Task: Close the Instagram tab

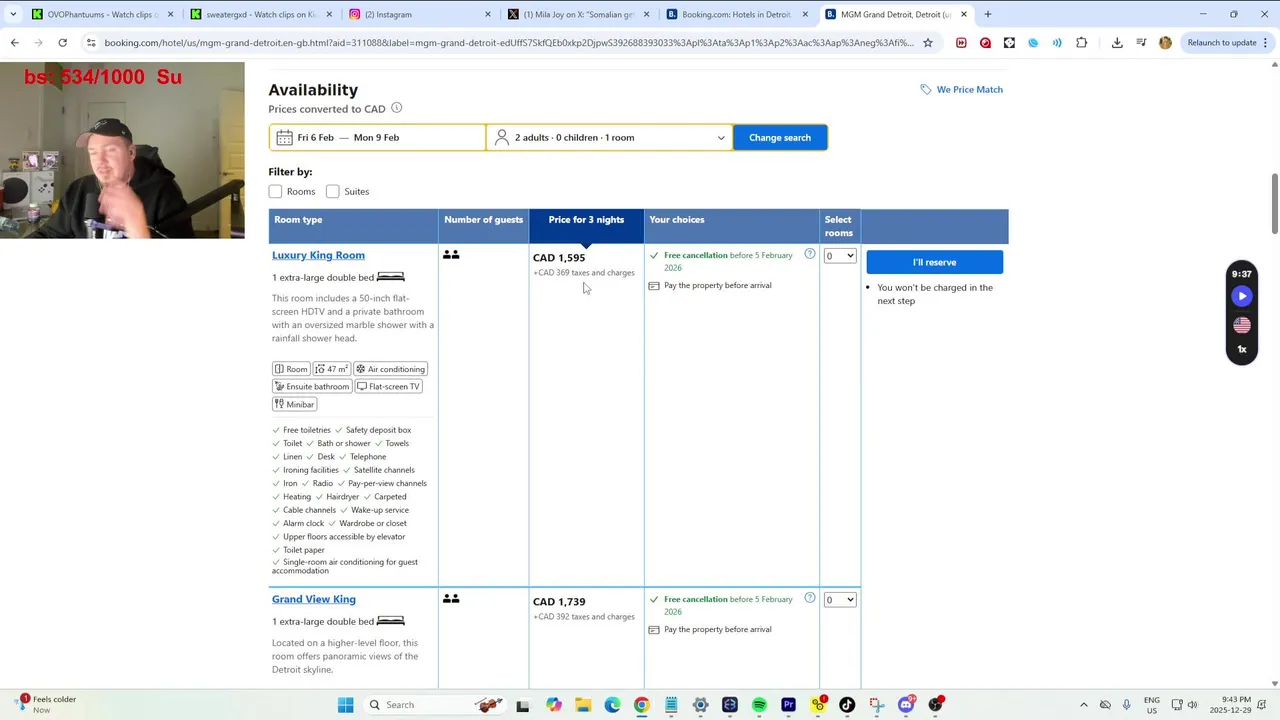Action: (x=488, y=14)
